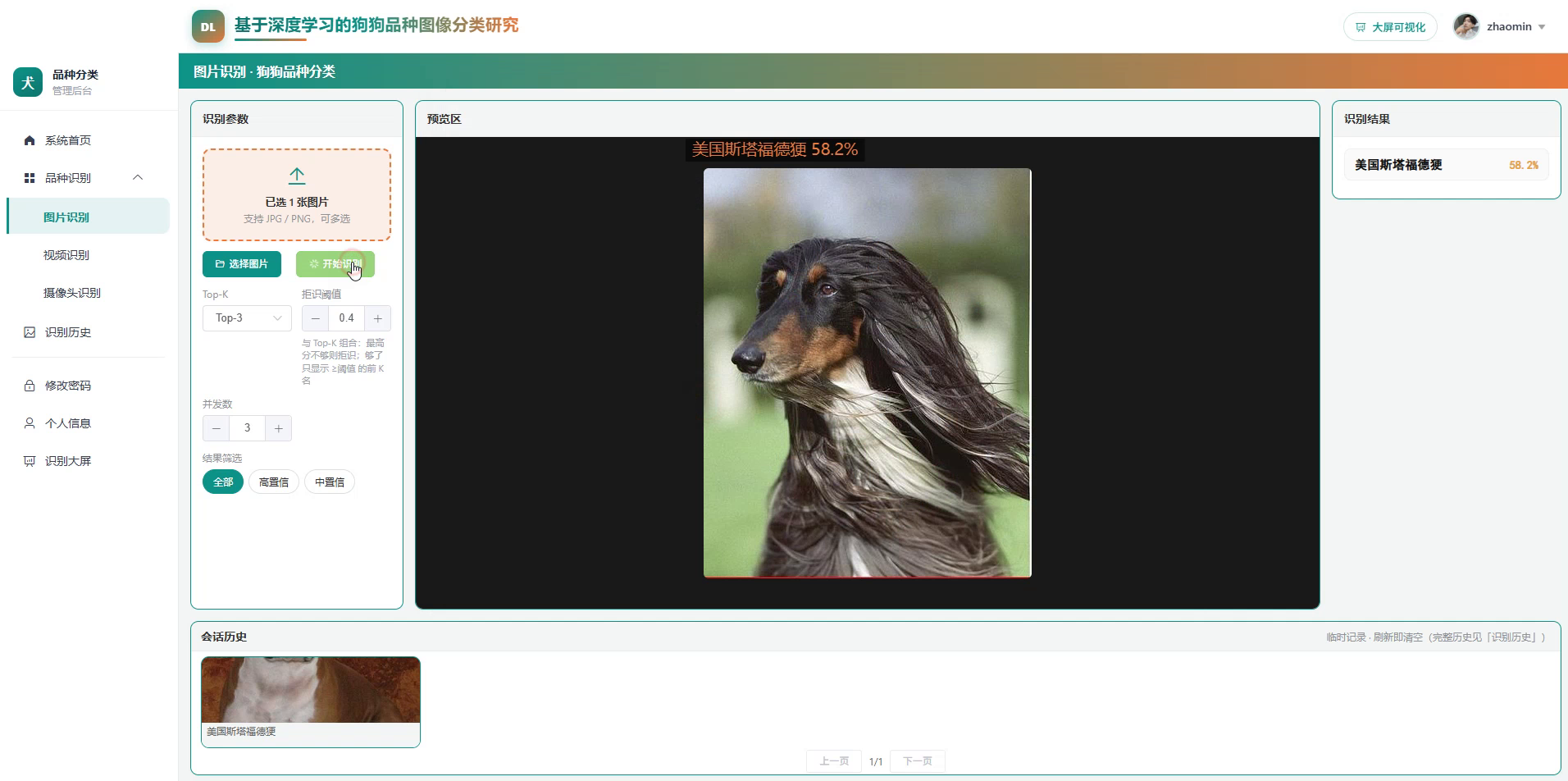
Task: Select the 中置信 result filter
Action: (x=330, y=482)
